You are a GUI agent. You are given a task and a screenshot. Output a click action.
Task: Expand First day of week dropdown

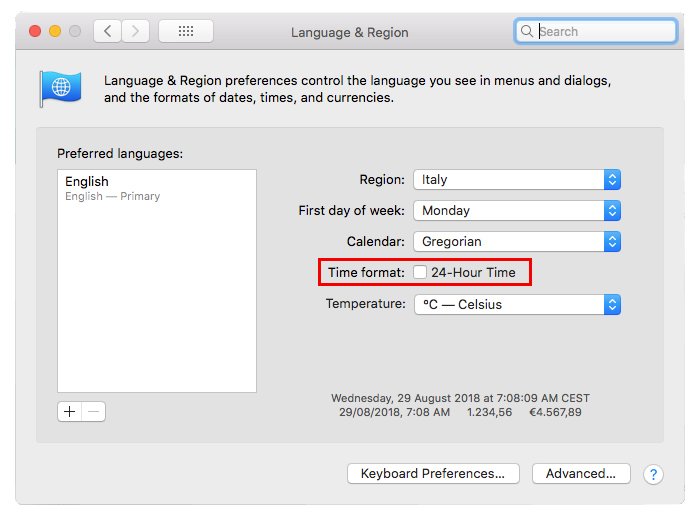tap(517, 211)
